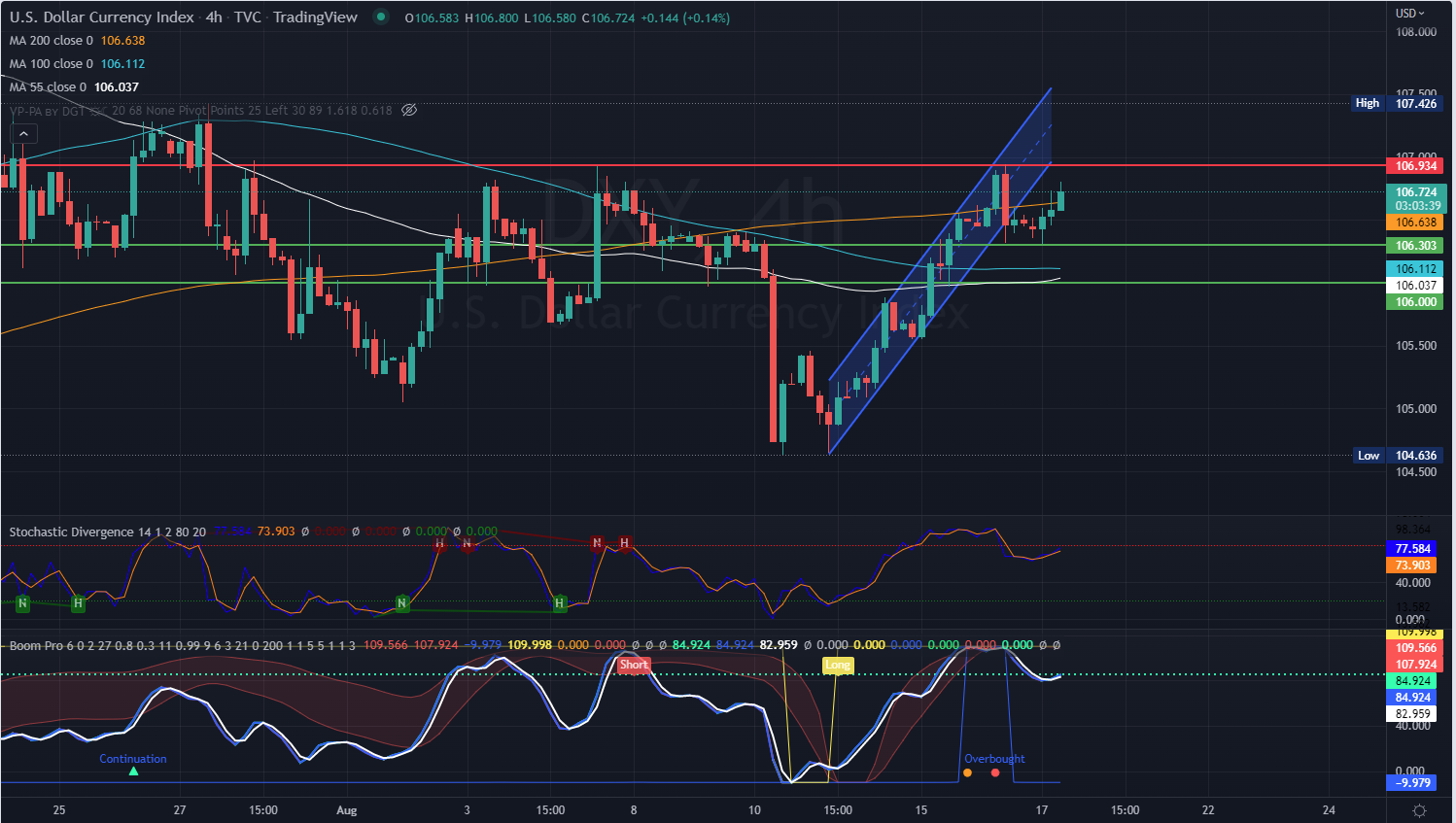The height and width of the screenshot is (823, 1456).
Task: Select the MA 55 indicator legend
Action: point(39,86)
